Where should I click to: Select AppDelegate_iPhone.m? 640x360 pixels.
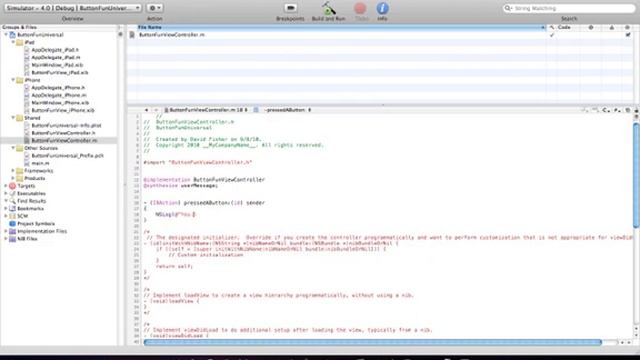(59, 95)
